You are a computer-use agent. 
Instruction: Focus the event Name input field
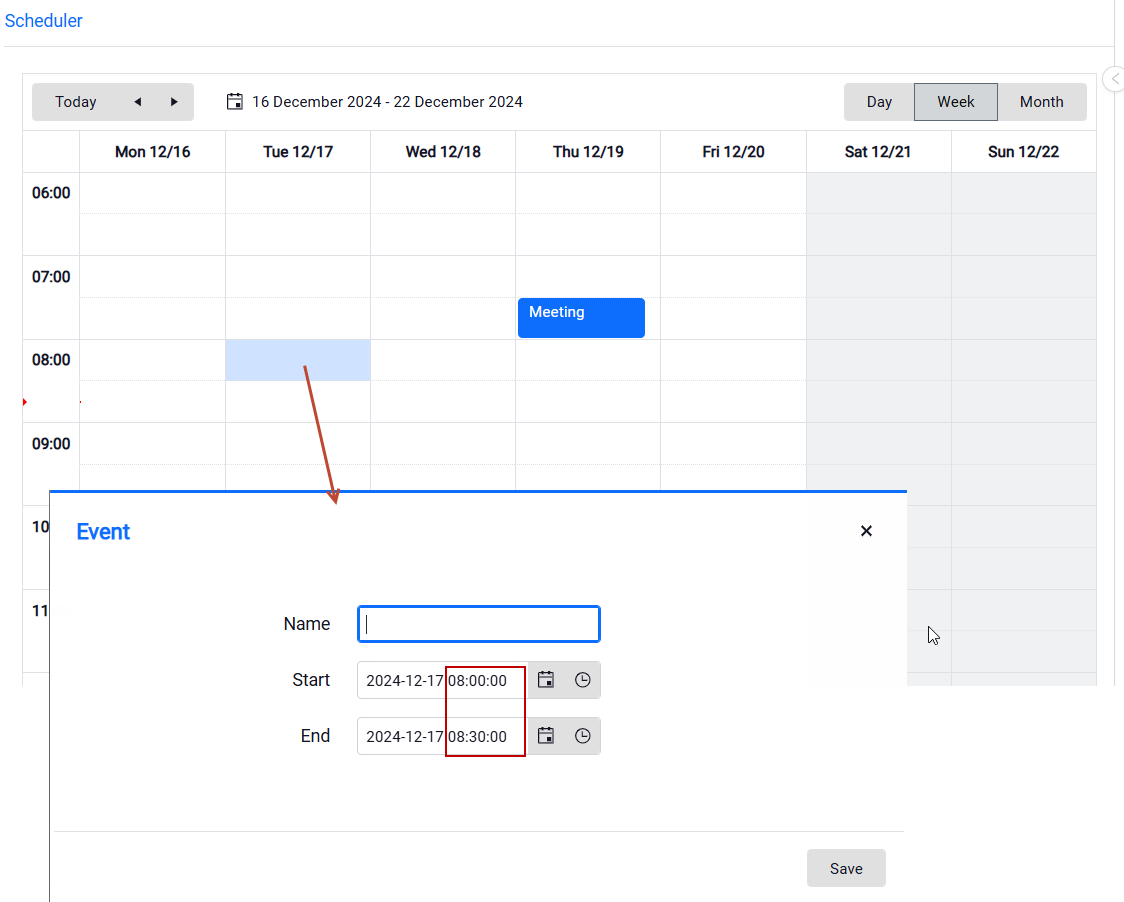[x=479, y=624]
